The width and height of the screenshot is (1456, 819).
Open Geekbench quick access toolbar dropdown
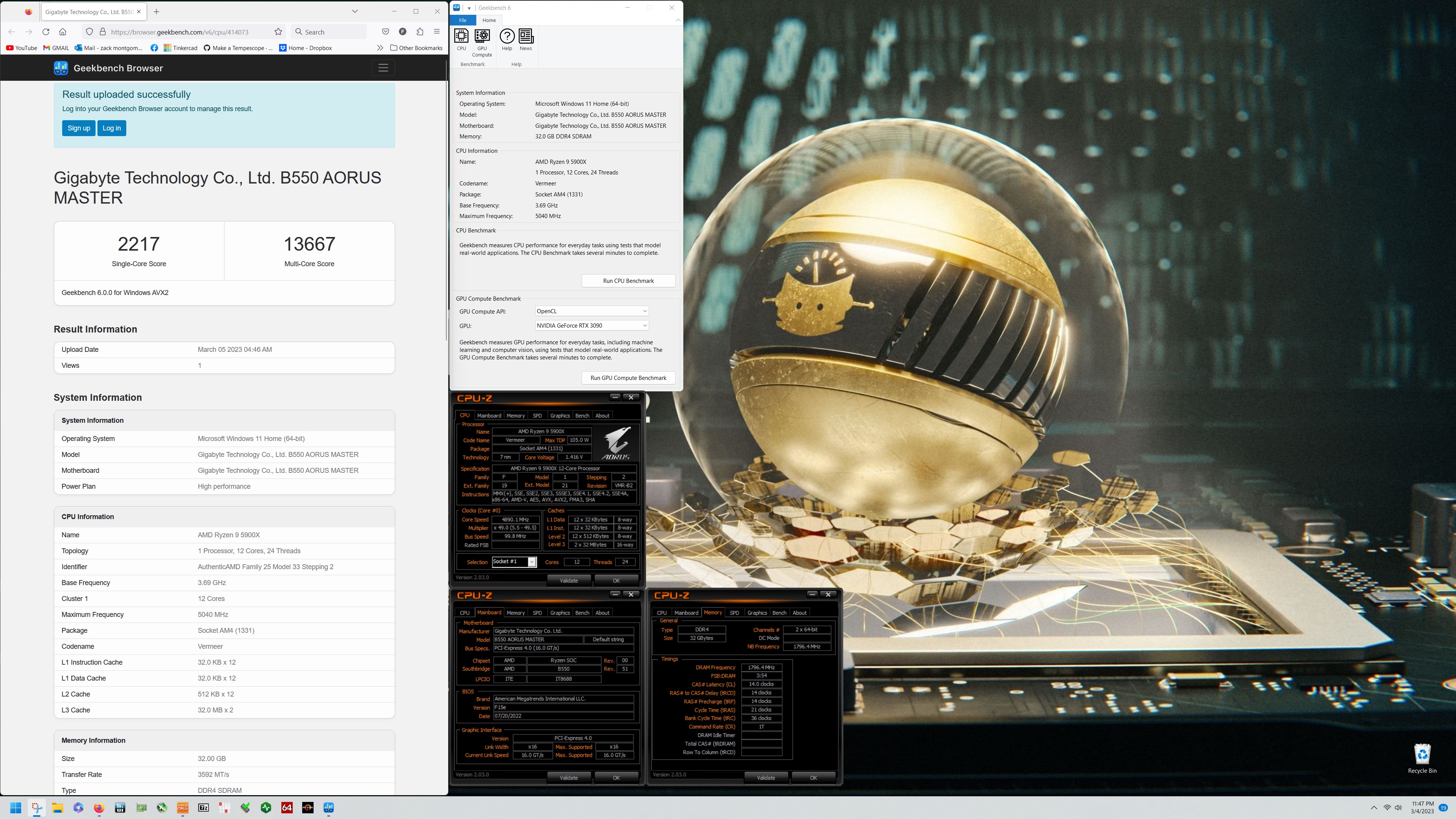click(469, 8)
